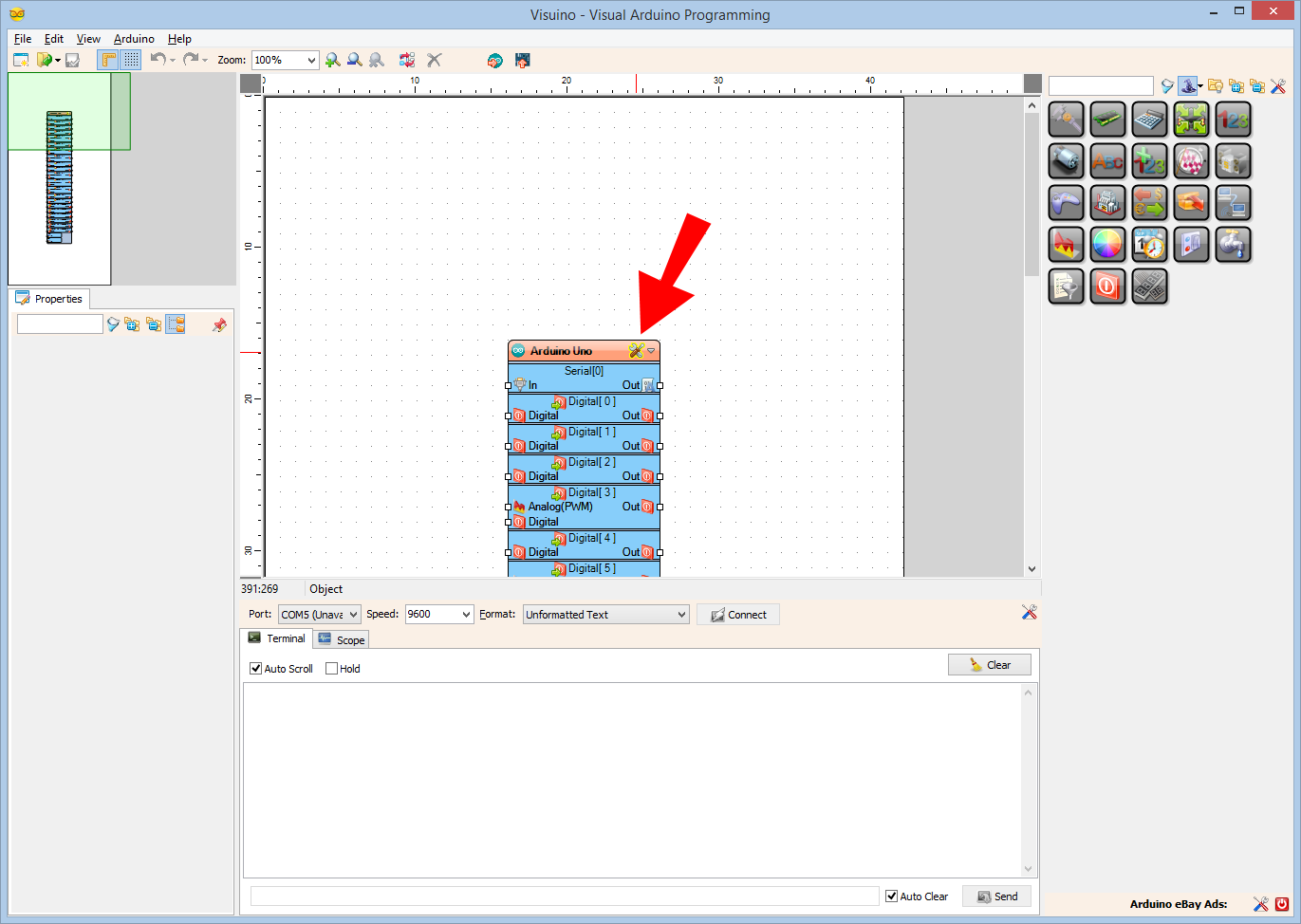Image resolution: width=1301 pixels, height=924 pixels.
Task: Switch to the Scope tab
Action: pyautogui.click(x=341, y=638)
